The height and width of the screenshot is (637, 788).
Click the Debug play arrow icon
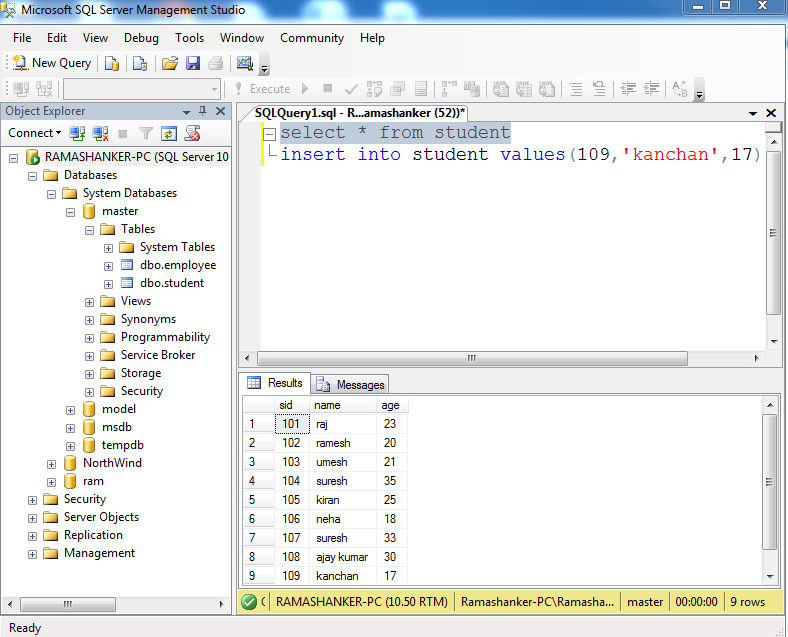click(305, 89)
